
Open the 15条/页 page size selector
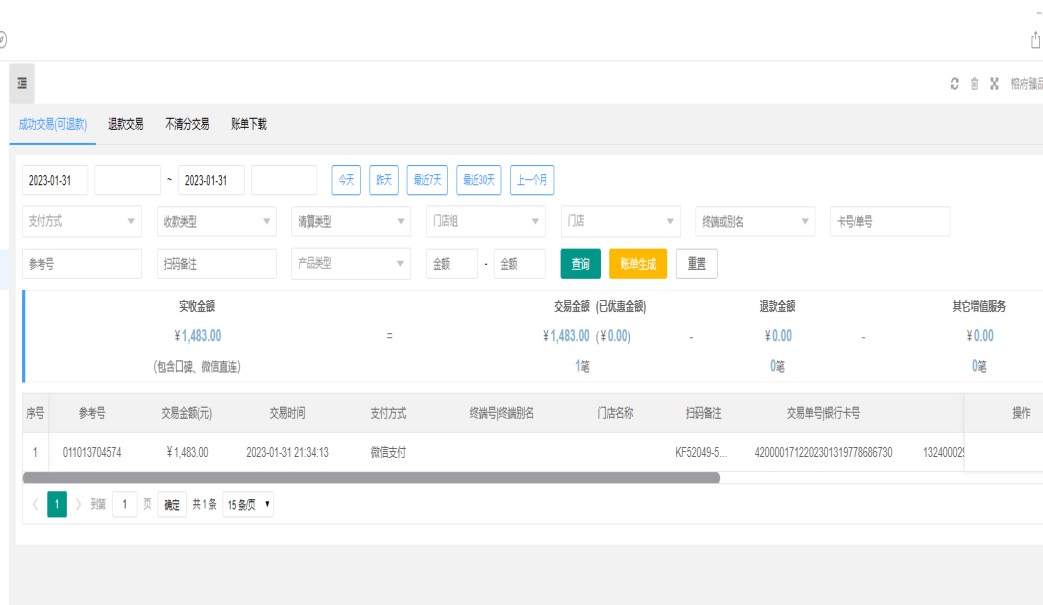pos(248,505)
